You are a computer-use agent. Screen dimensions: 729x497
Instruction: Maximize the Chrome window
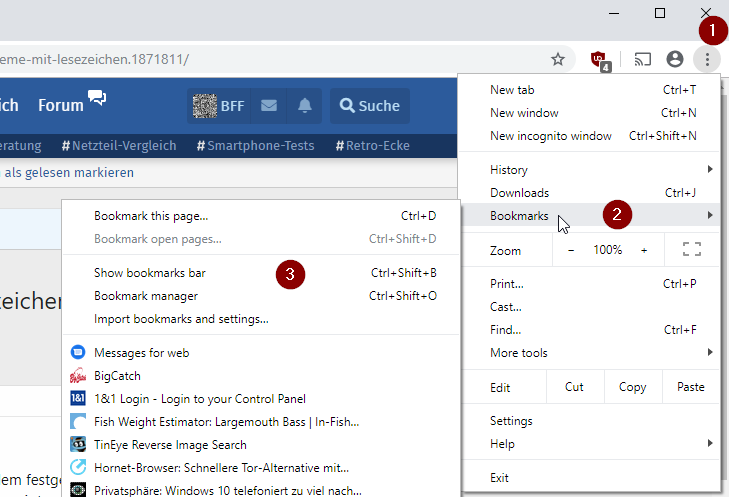click(x=659, y=13)
